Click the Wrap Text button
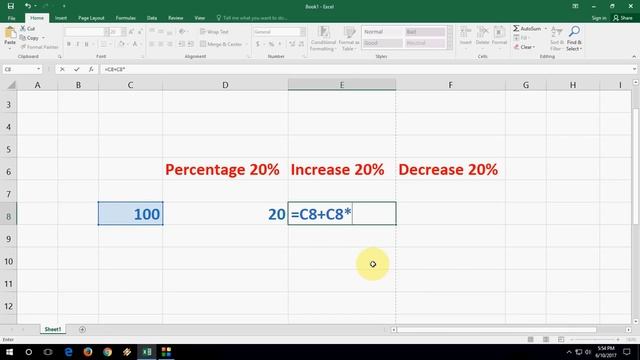Screen dimensions: 640x360 214,32
